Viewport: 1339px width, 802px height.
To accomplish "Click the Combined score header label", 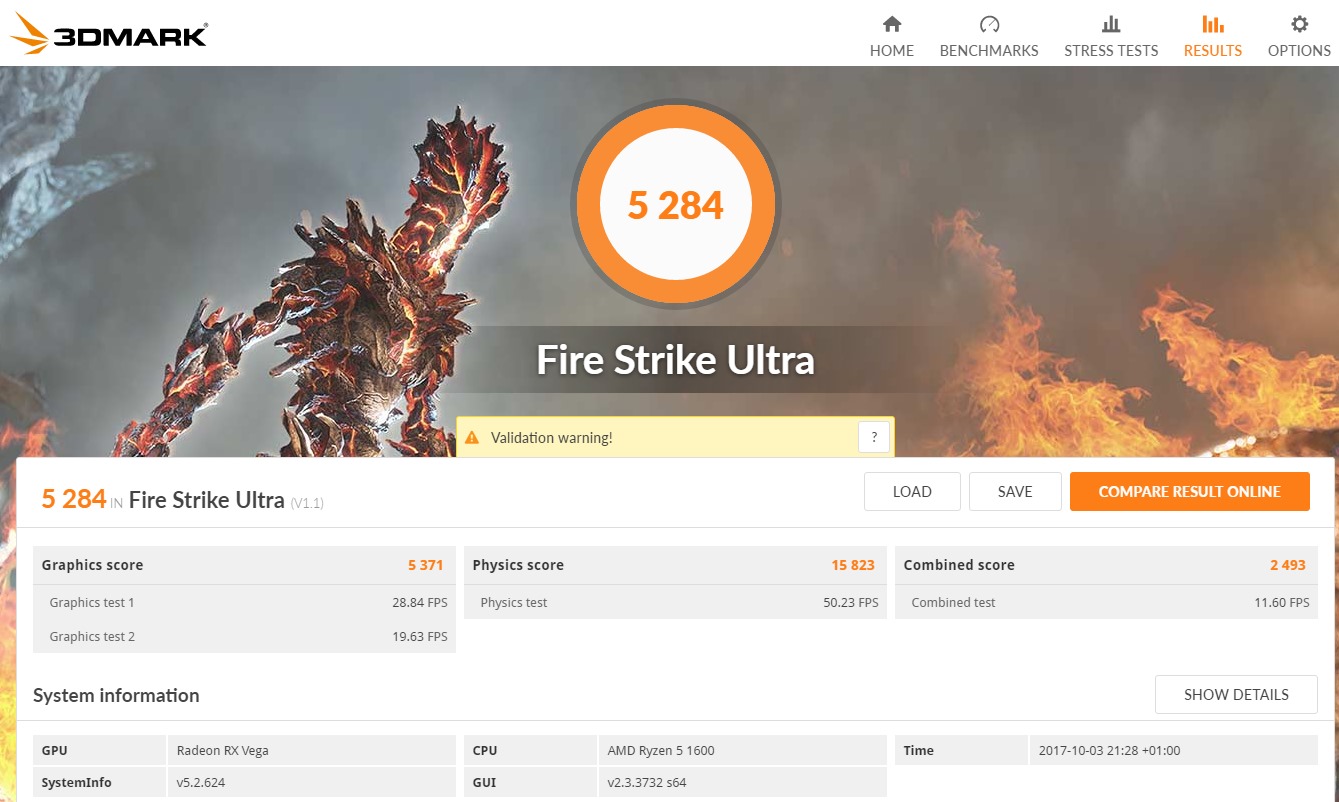I will pyautogui.click(x=959, y=565).
